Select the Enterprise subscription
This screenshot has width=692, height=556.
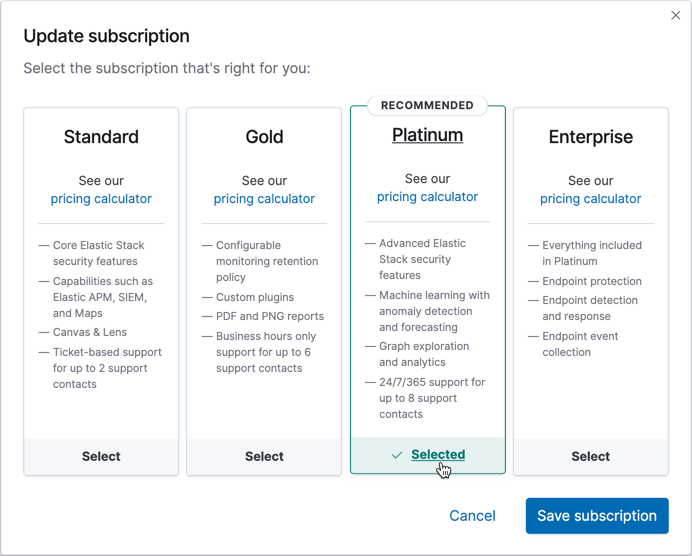[x=590, y=456]
